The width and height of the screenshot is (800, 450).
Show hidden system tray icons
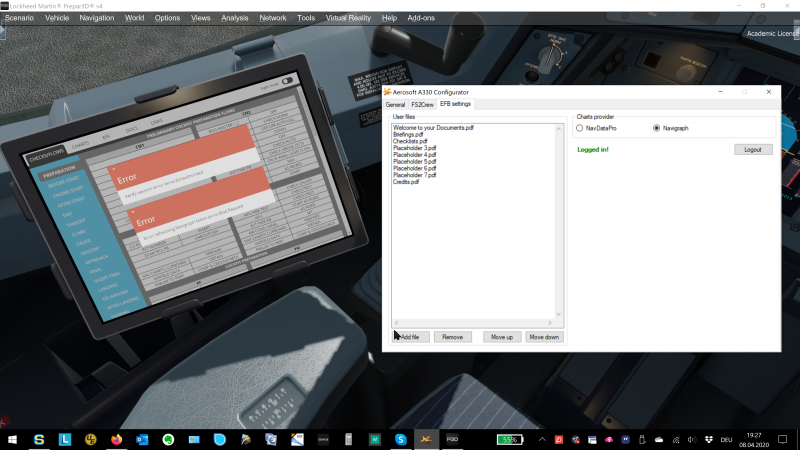[x=542, y=439]
